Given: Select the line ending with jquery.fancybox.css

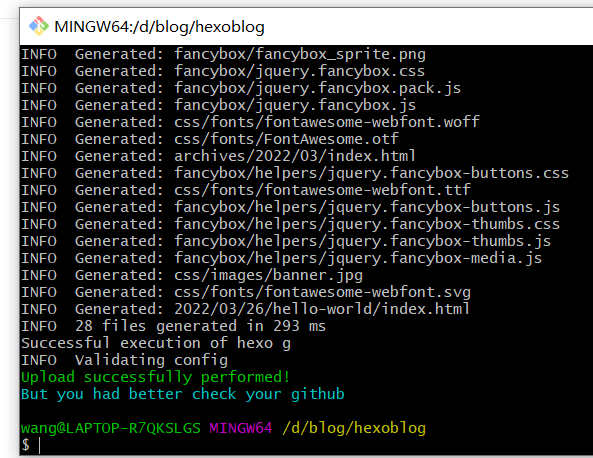Looking at the screenshot, I should point(223,71).
